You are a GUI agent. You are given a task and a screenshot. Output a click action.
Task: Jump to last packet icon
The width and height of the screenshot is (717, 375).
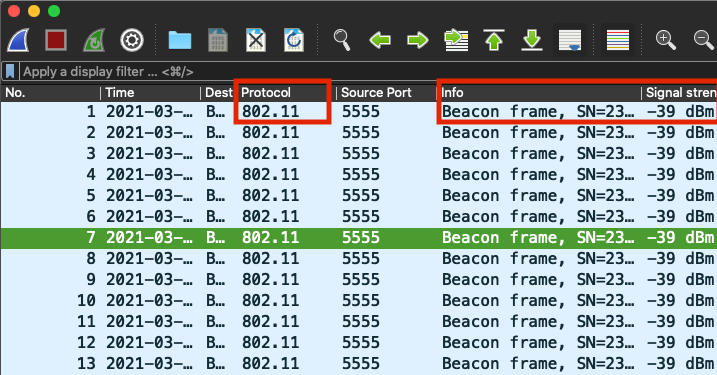pyautogui.click(x=531, y=40)
